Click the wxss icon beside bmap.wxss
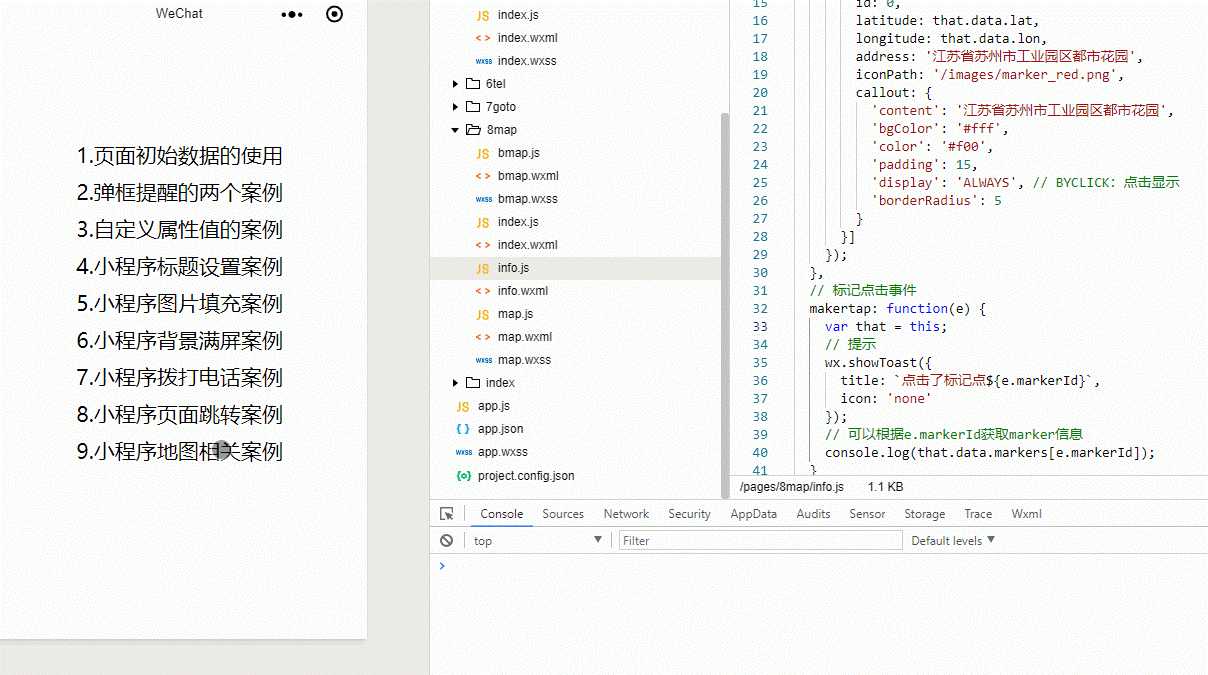1208x675 pixels. [x=483, y=199]
